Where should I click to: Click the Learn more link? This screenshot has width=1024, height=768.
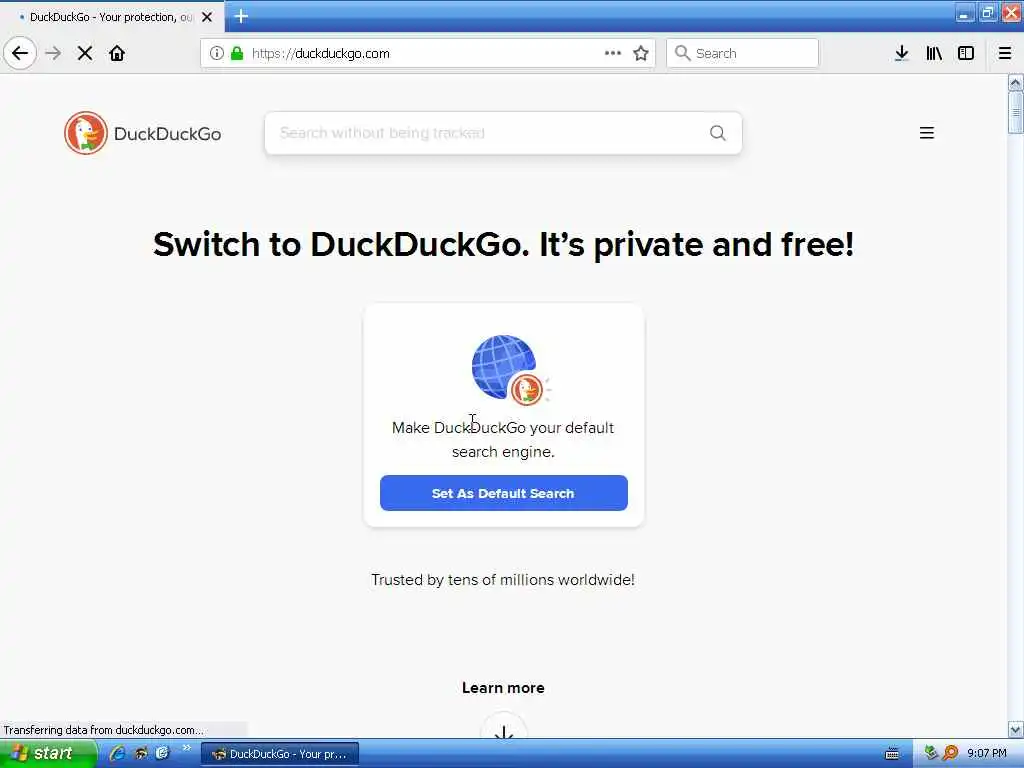(x=503, y=688)
